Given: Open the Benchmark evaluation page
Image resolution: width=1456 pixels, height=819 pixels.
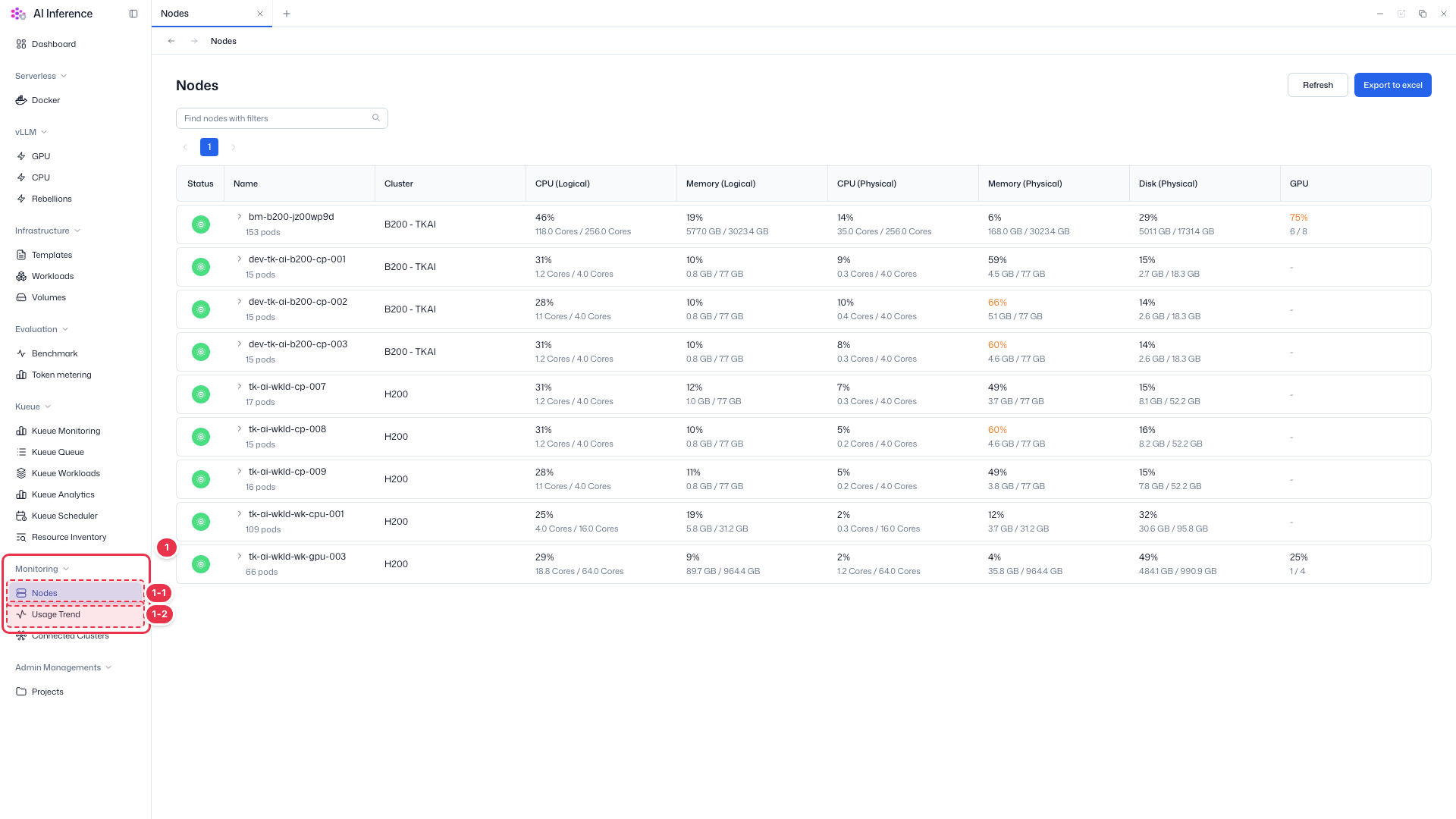Looking at the screenshot, I should [55, 353].
